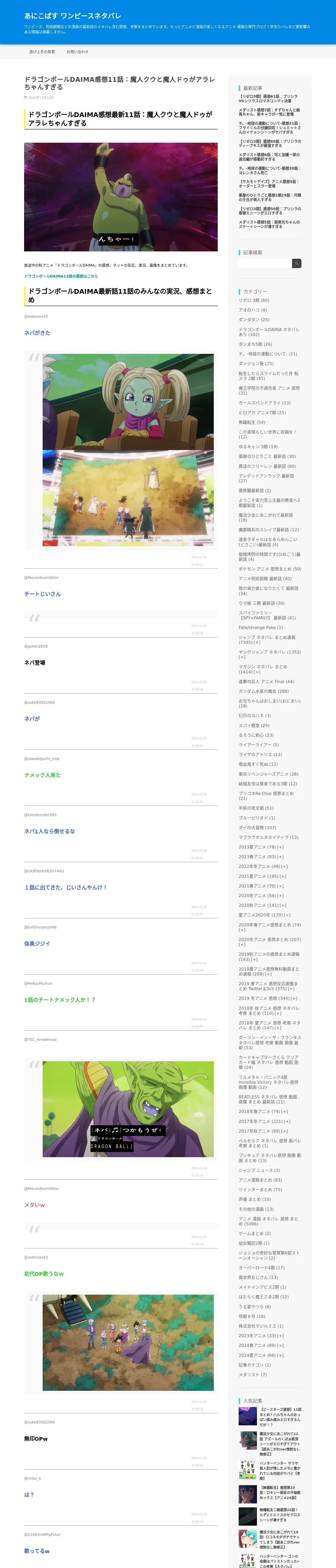This screenshot has width=336, height=1568.
Task: Open the 無職転生二期感想22話 popular post thumbnail
Action: pyautogui.click(x=248, y=1516)
